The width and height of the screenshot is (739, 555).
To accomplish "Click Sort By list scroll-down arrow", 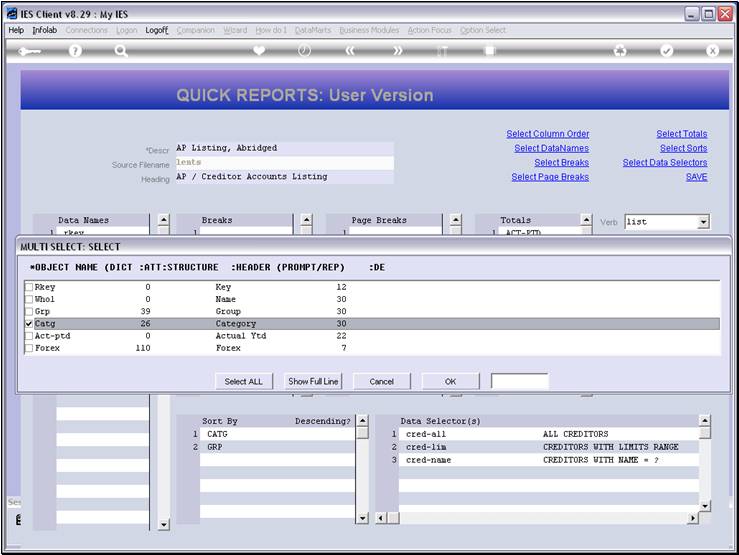I will (362, 518).
